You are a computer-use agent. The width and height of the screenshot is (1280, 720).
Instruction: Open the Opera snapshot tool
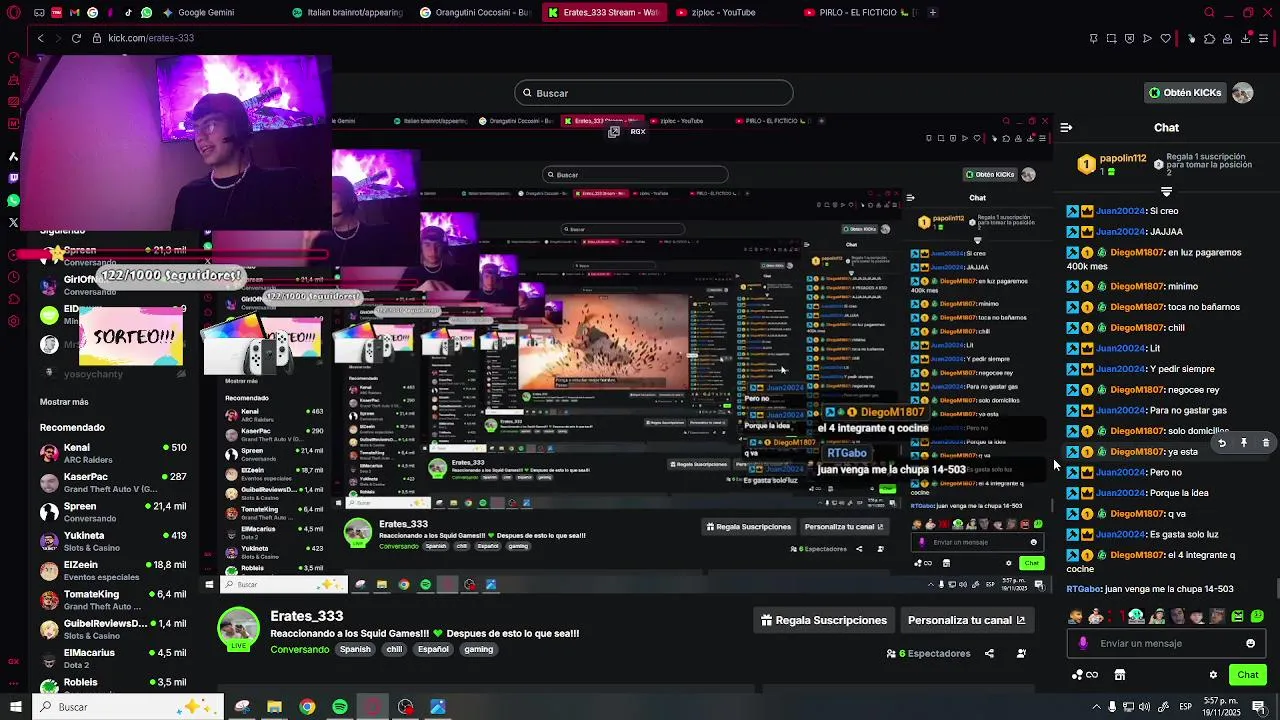click(1111, 38)
